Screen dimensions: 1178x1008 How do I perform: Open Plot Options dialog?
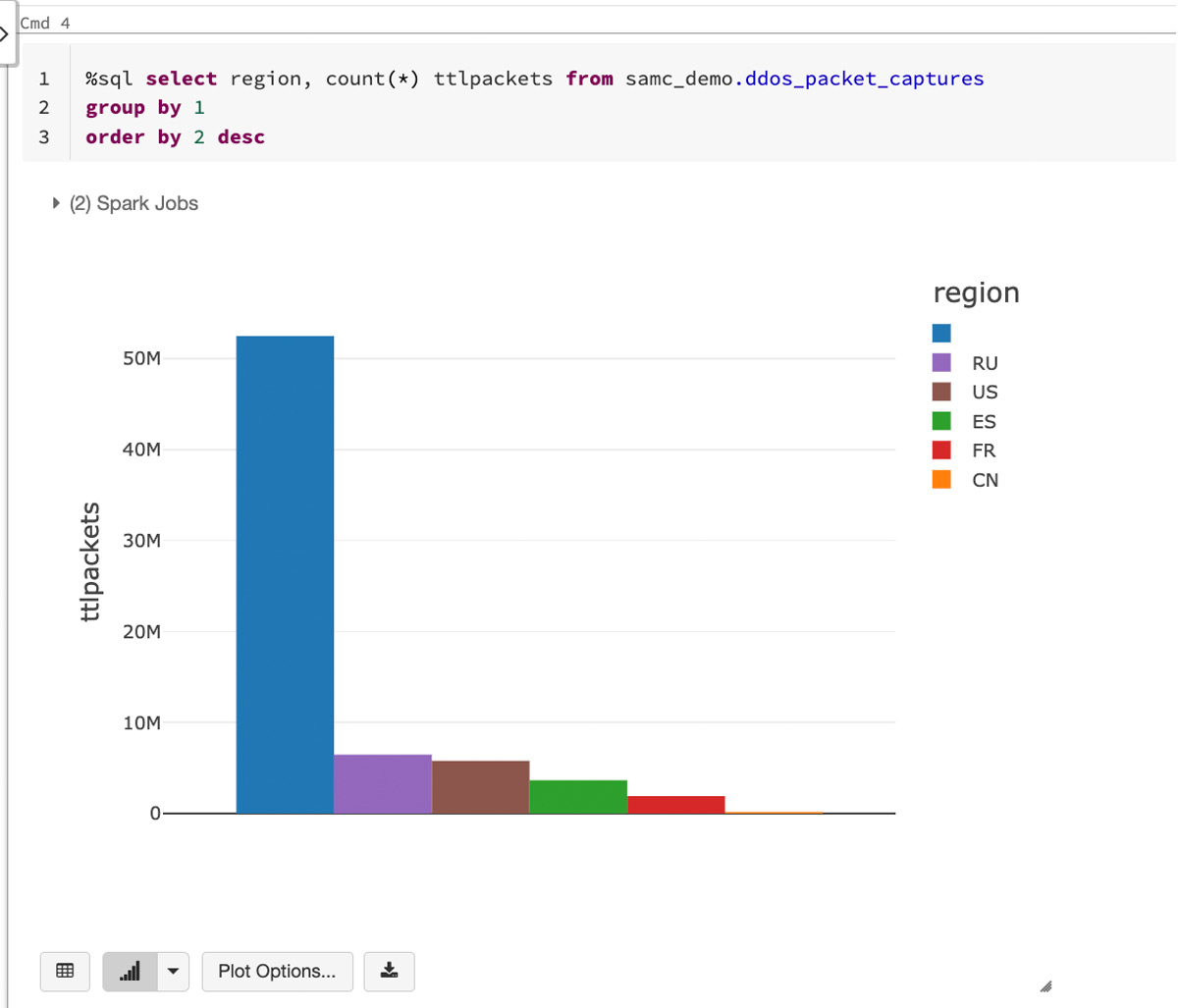coord(277,971)
